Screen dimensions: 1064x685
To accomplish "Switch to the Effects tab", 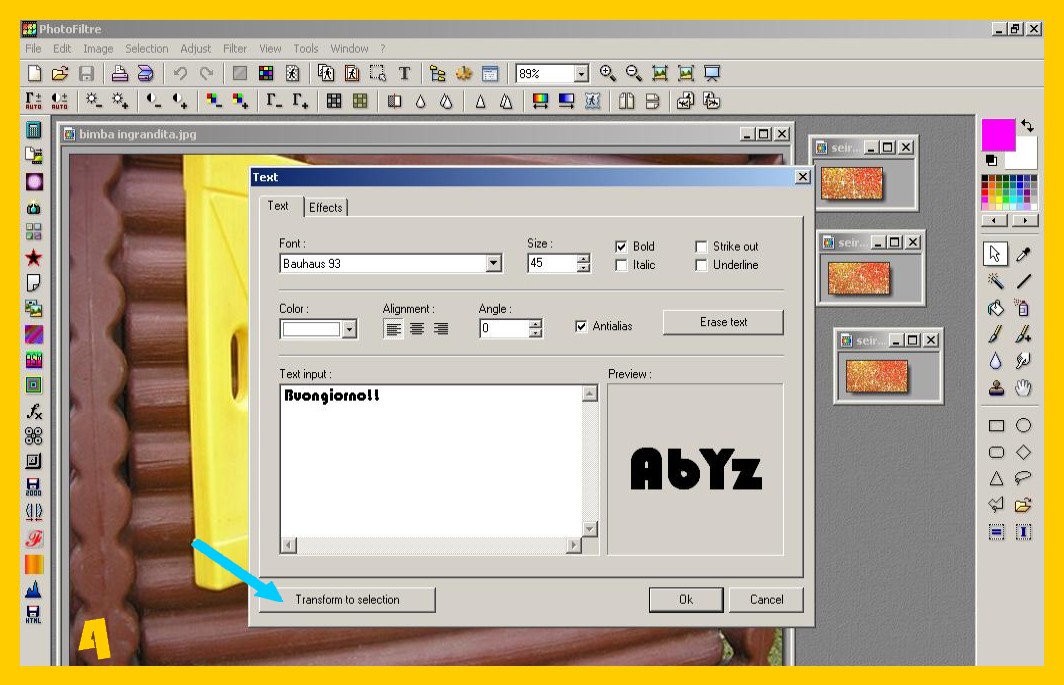I will tap(326, 207).
